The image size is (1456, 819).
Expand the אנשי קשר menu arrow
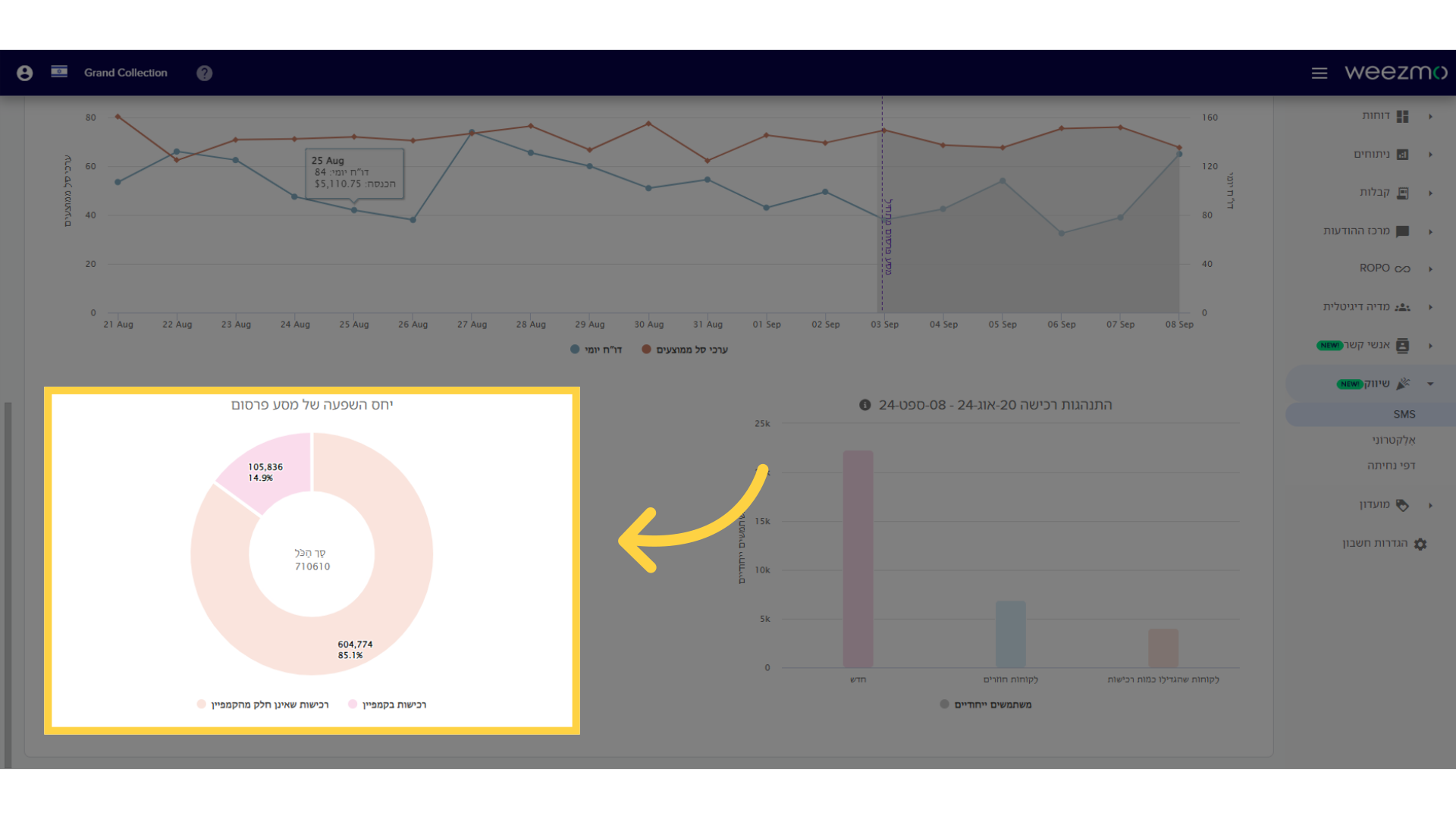(1431, 346)
